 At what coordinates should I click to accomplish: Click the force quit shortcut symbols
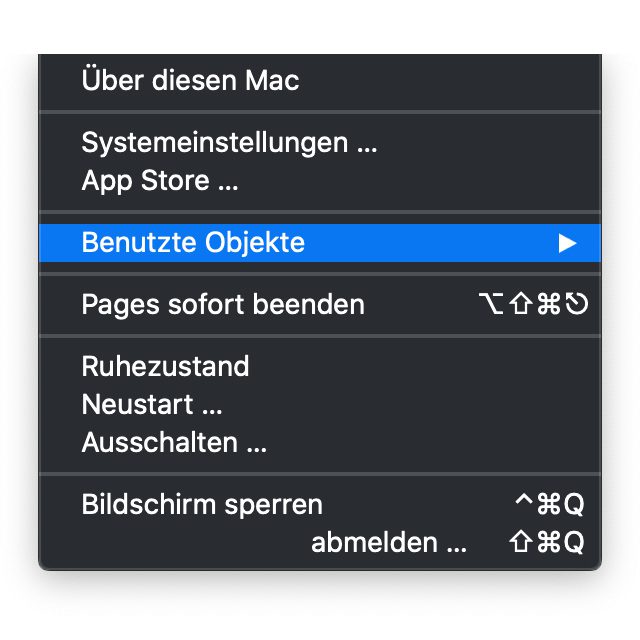533,304
